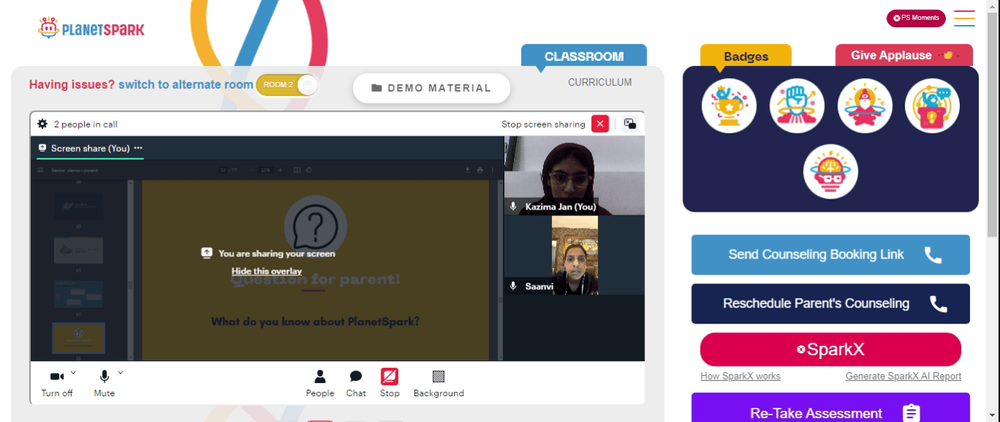
Task: Click Send Counseling Booking Link
Action: click(x=830, y=255)
